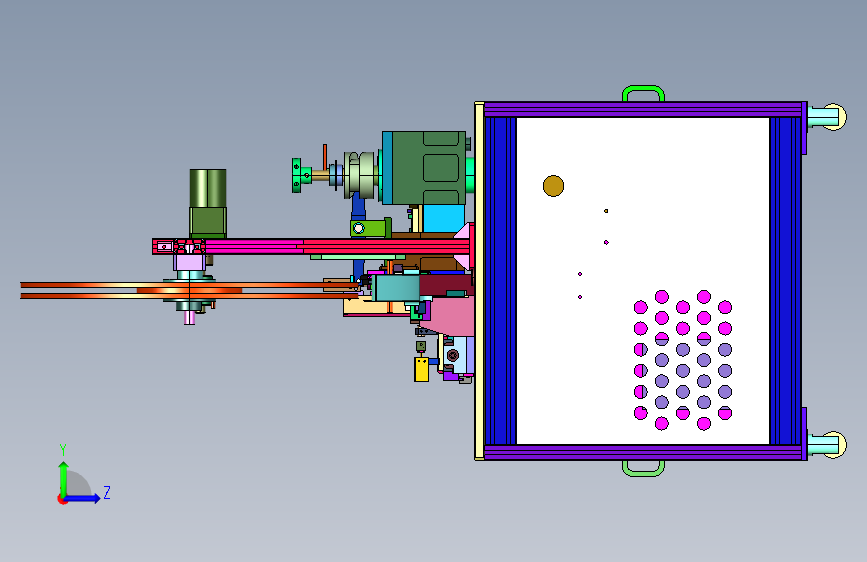Select the pink trapezoidal plate

[449, 318]
